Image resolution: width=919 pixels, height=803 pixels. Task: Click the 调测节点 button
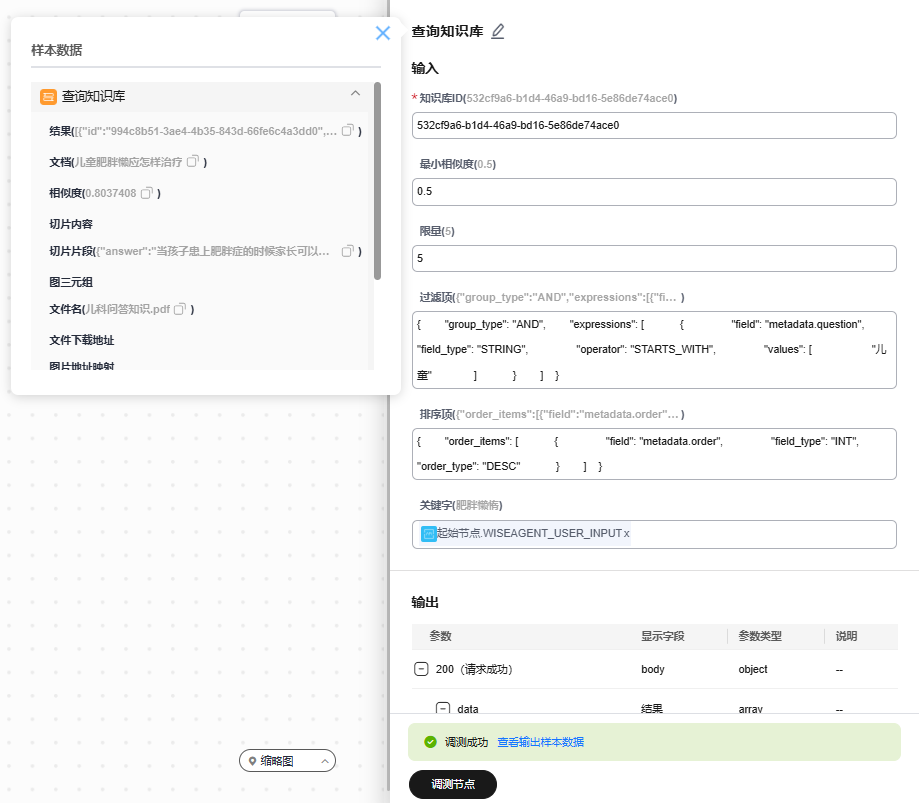(x=453, y=785)
